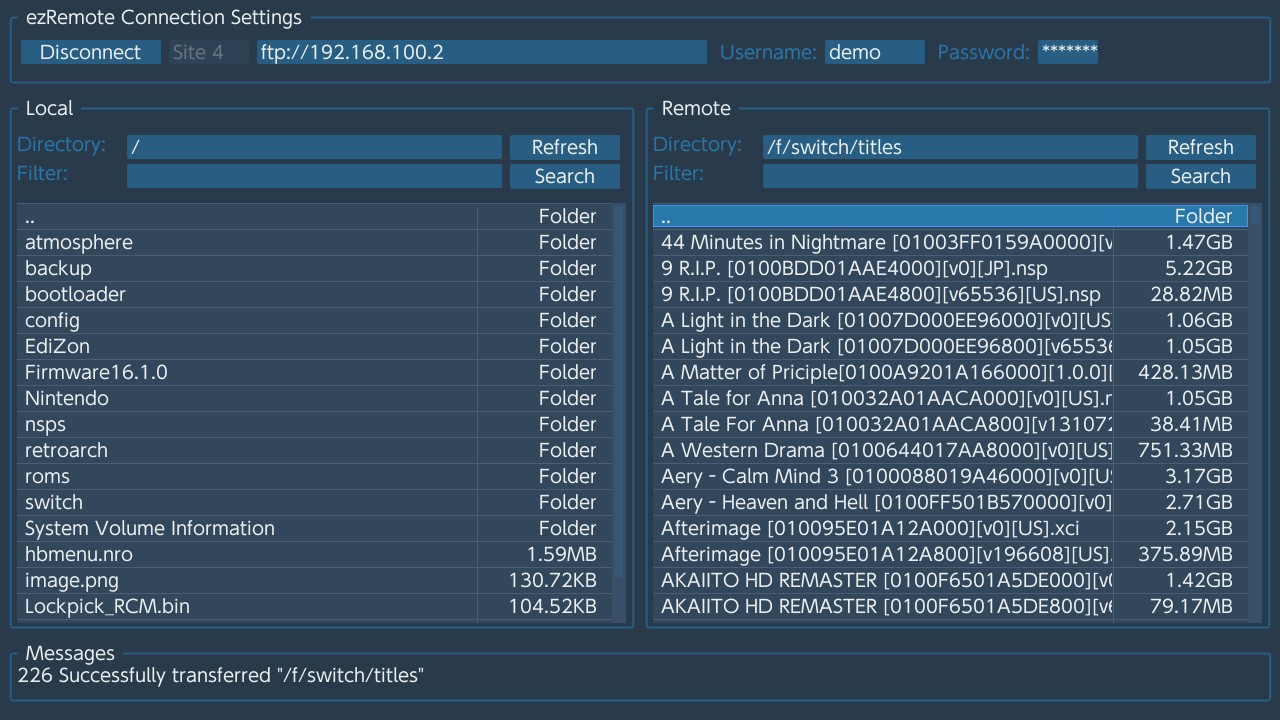Focus the Local Filter text box
Screen dimensions: 1280x720
coord(314,177)
